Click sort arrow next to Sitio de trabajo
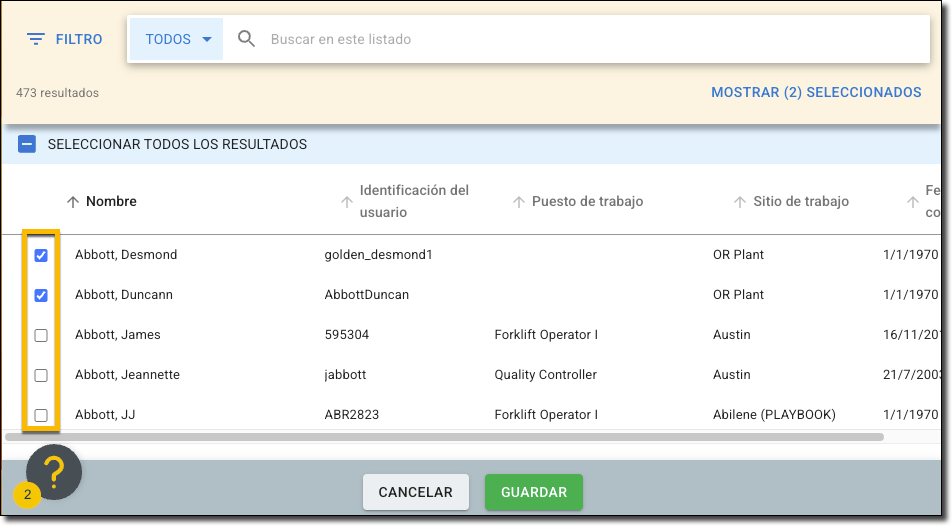952x526 pixels. 740,202
